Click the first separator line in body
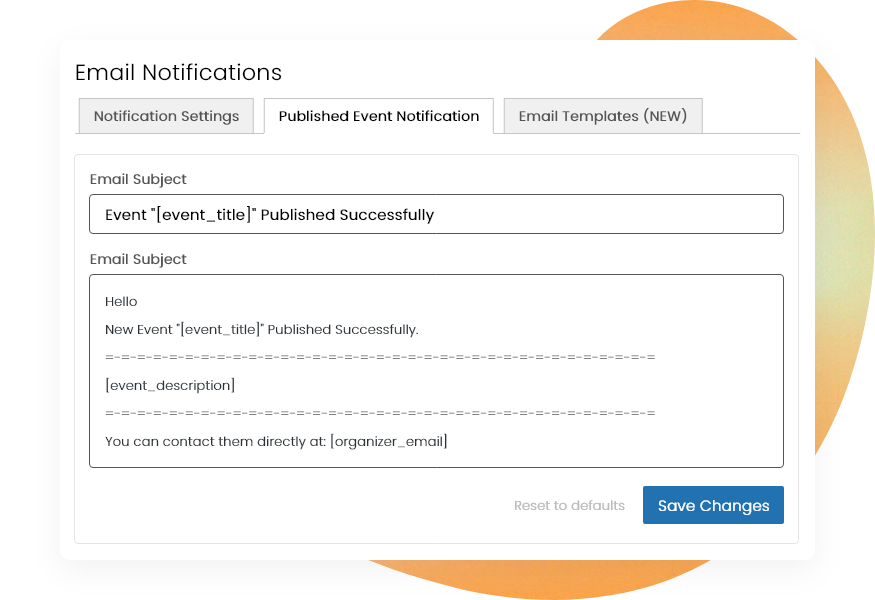The image size is (875, 600). coord(380,357)
